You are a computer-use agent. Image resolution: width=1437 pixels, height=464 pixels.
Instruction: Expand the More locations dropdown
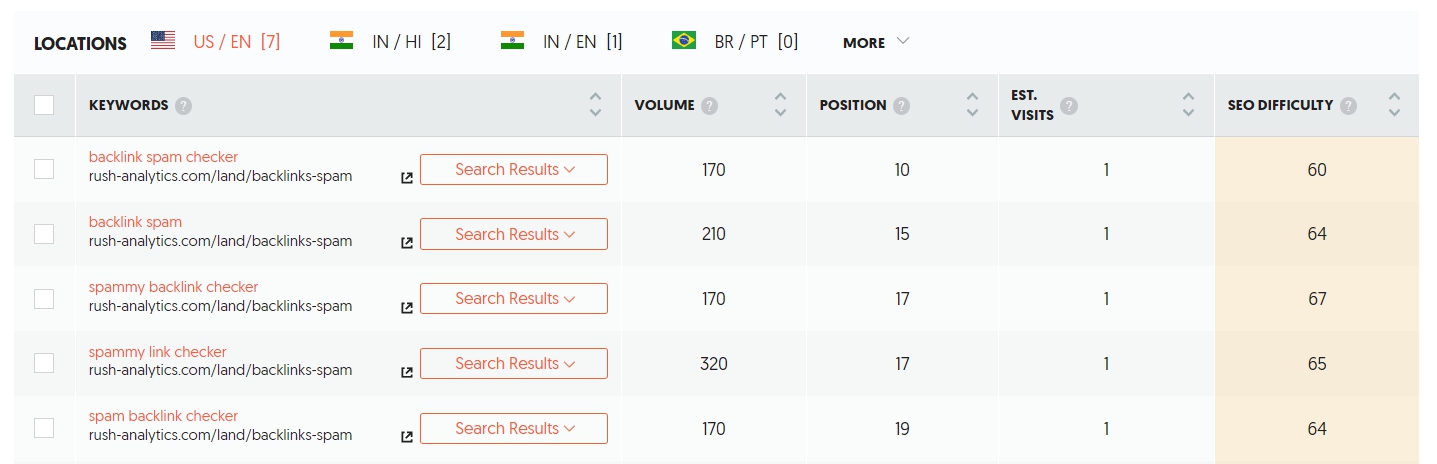click(876, 42)
